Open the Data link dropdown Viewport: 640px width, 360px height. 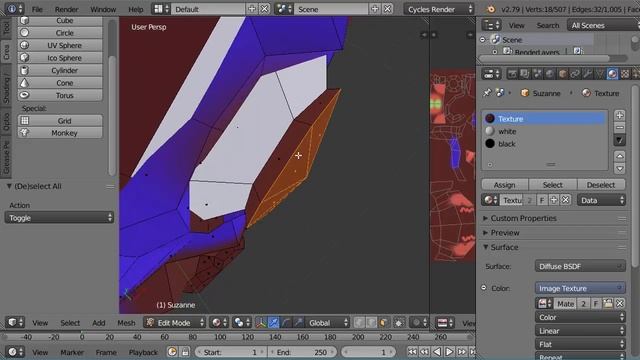point(601,200)
